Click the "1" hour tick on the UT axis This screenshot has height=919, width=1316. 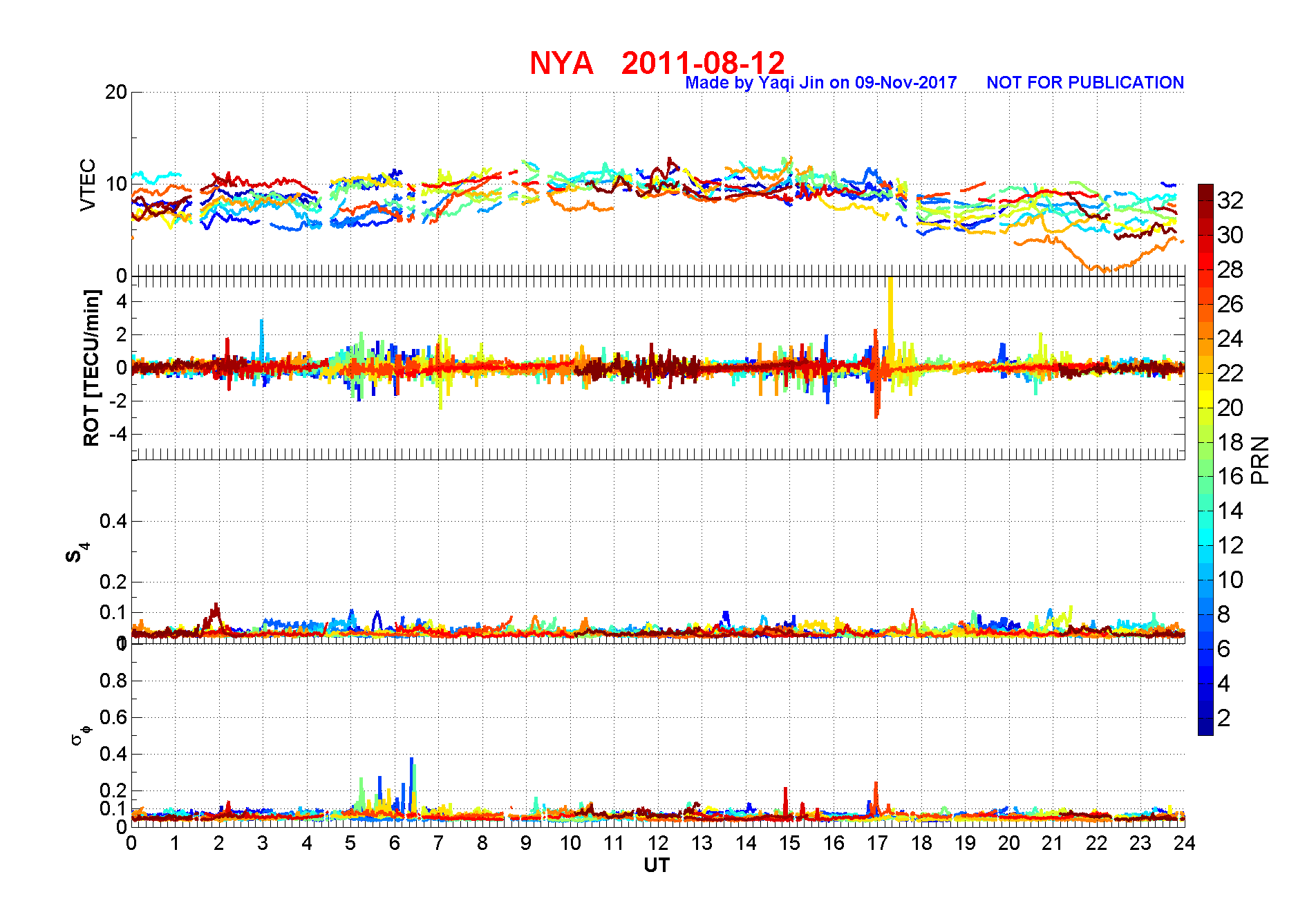tap(175, 843)
